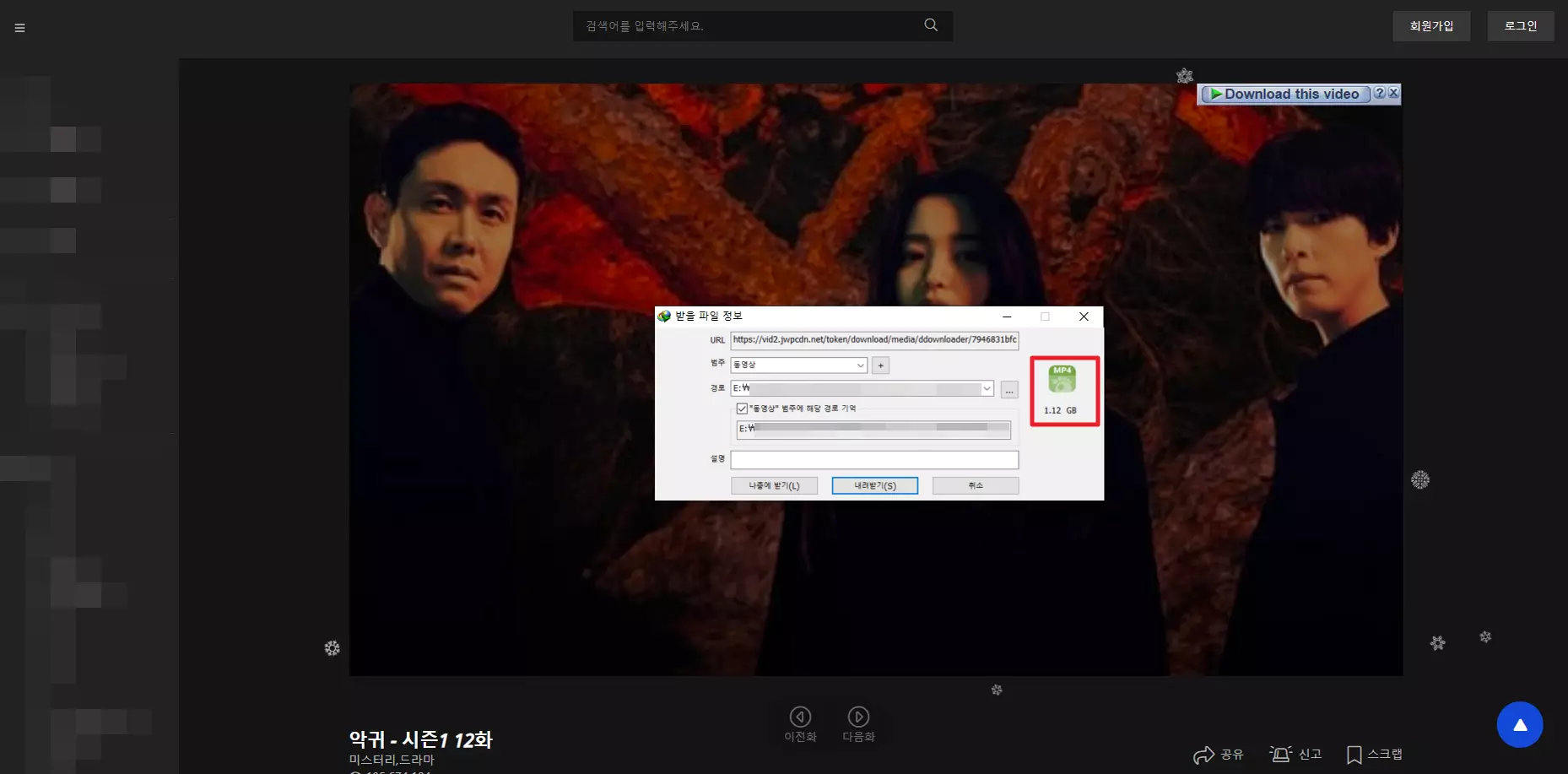Click the 회원가입 sign-up button

[x=1431, y=26]
